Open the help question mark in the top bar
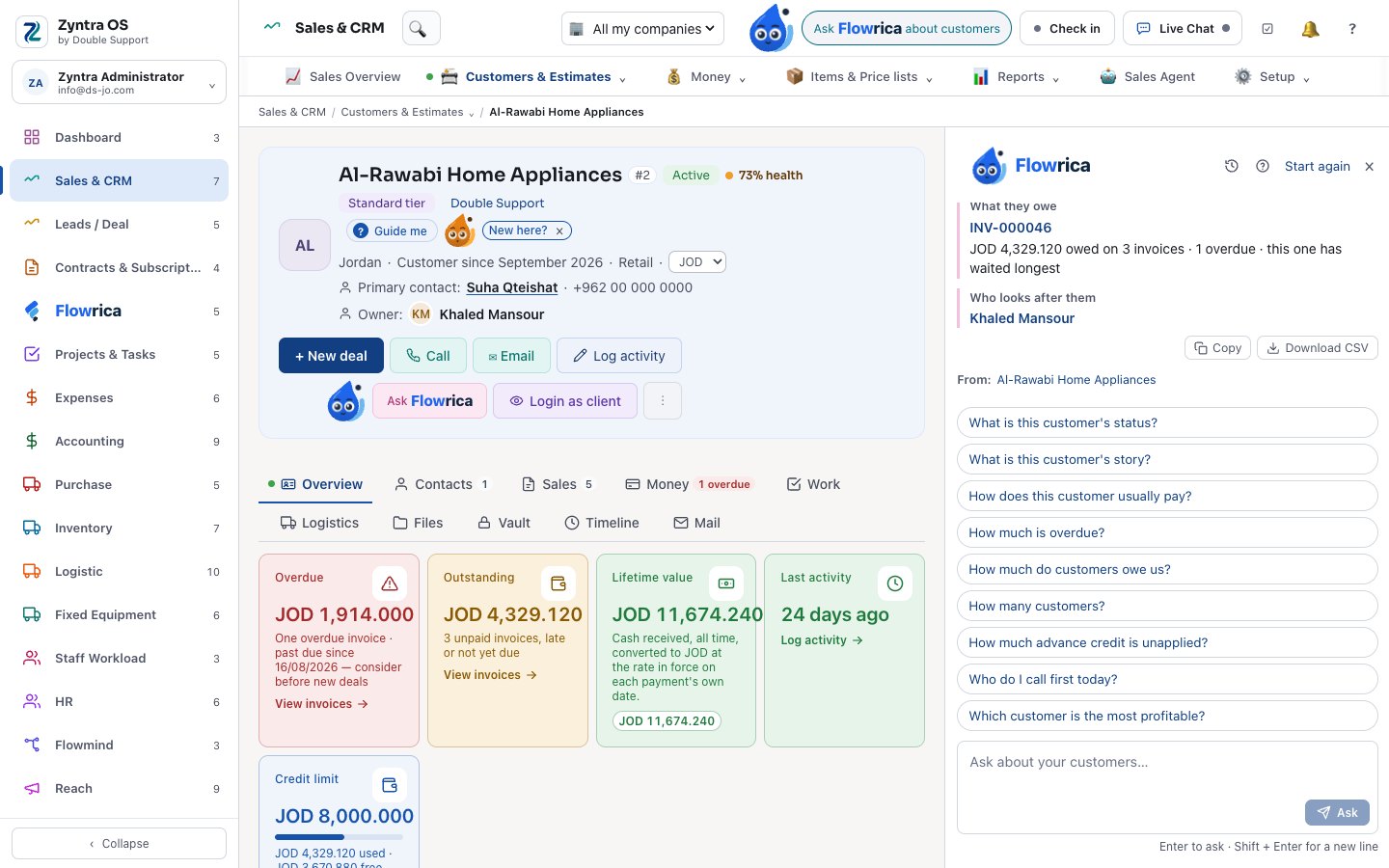 (x=1352, y=29)
